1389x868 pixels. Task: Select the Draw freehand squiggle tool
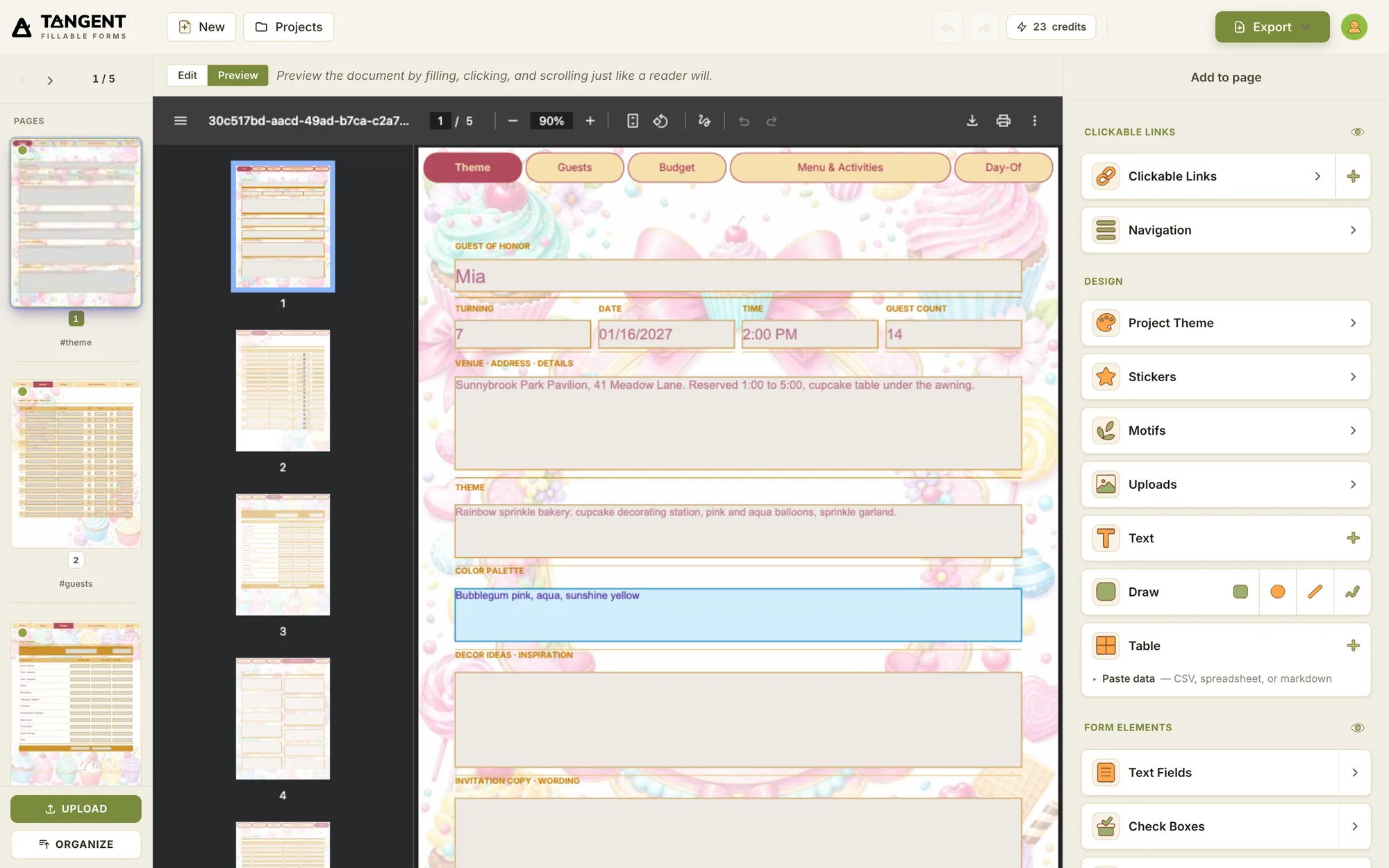click(x=1352, y=592)
